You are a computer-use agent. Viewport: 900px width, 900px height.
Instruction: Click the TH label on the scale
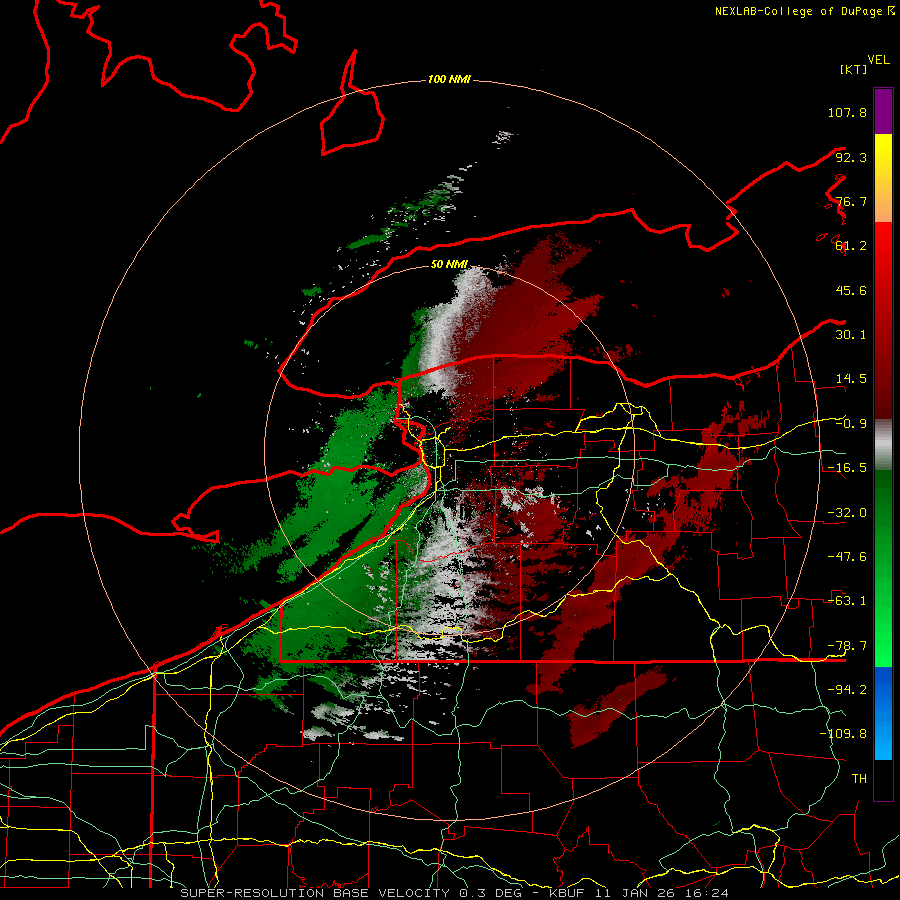859,779
